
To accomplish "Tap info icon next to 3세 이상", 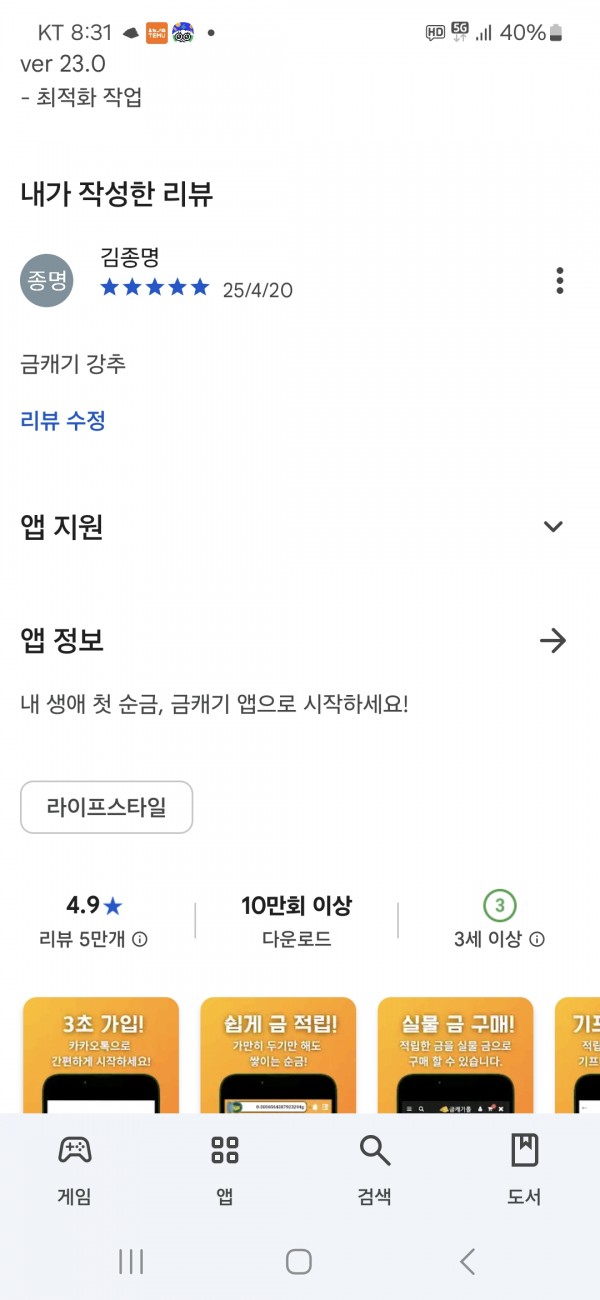I will click(x=537, y=939).
